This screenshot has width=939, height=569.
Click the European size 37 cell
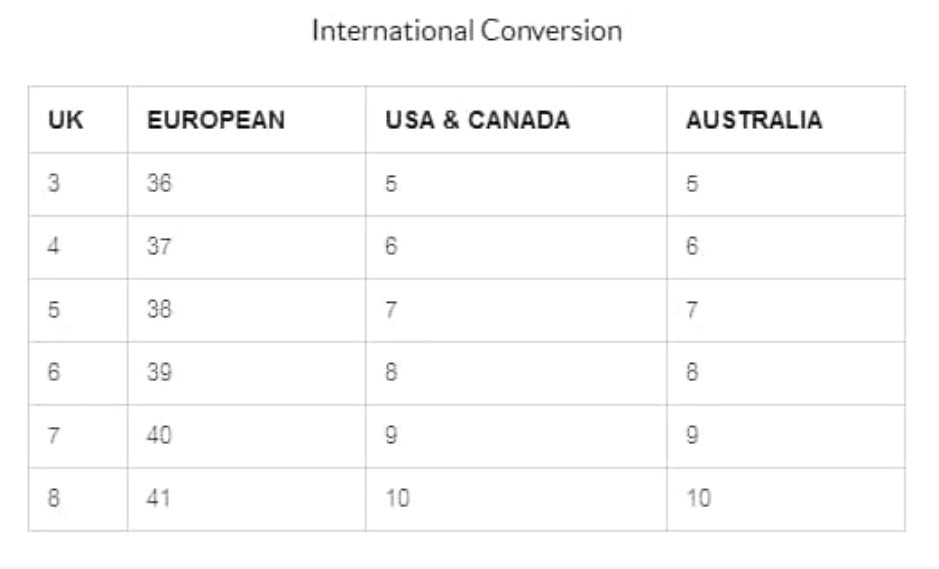(247, 247)
